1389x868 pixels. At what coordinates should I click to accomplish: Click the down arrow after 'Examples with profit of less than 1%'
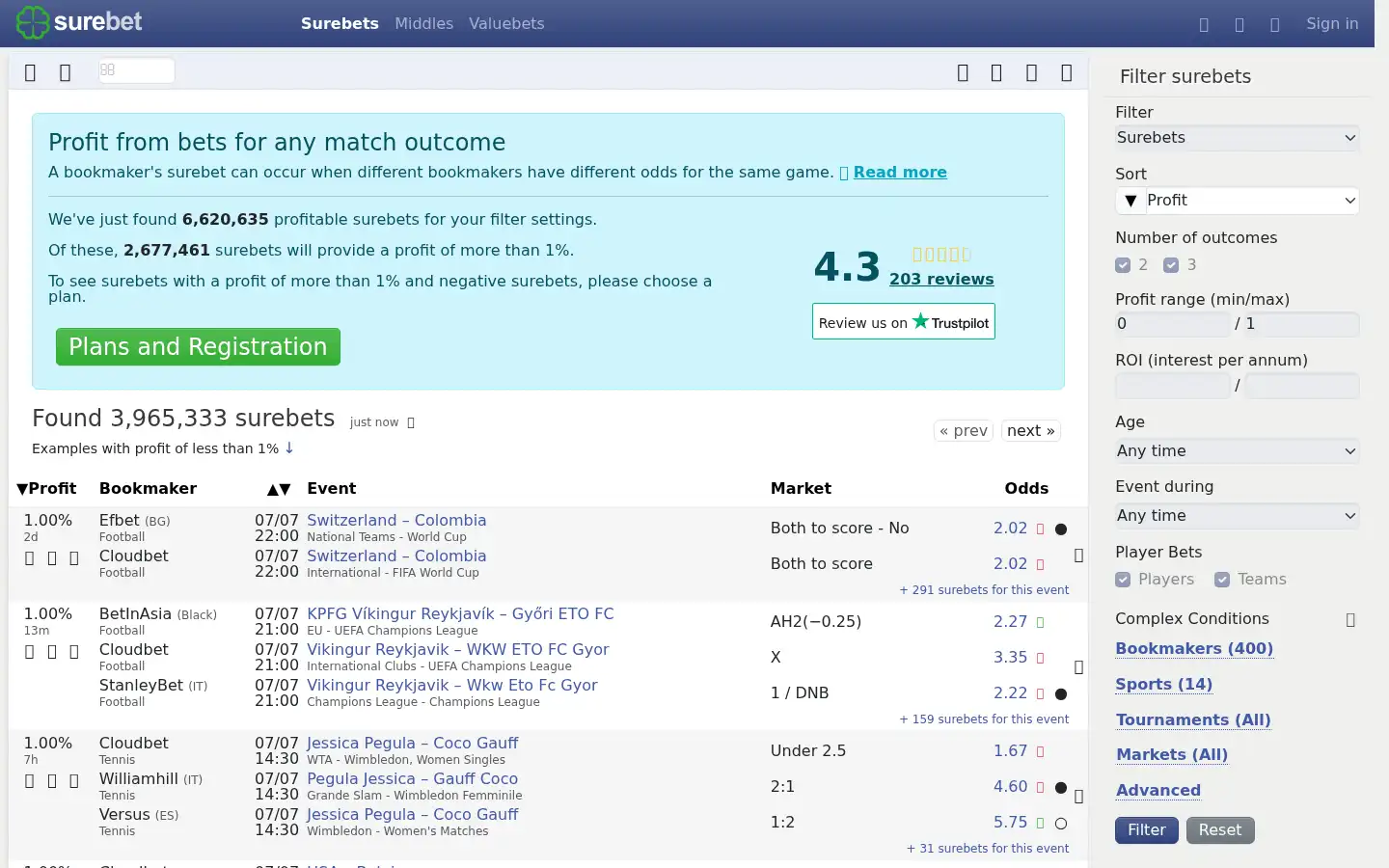click(288, 448)
